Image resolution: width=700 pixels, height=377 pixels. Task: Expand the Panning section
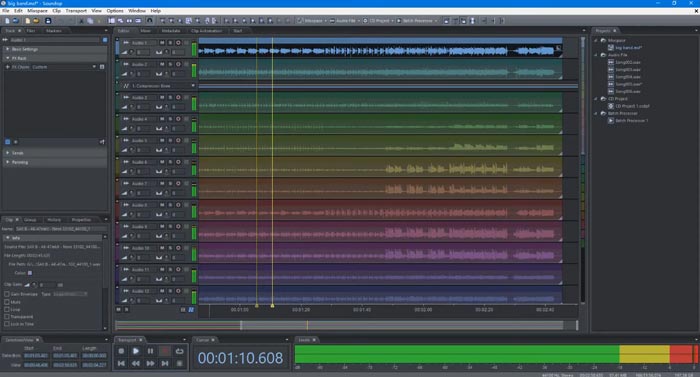click(8, 162)
